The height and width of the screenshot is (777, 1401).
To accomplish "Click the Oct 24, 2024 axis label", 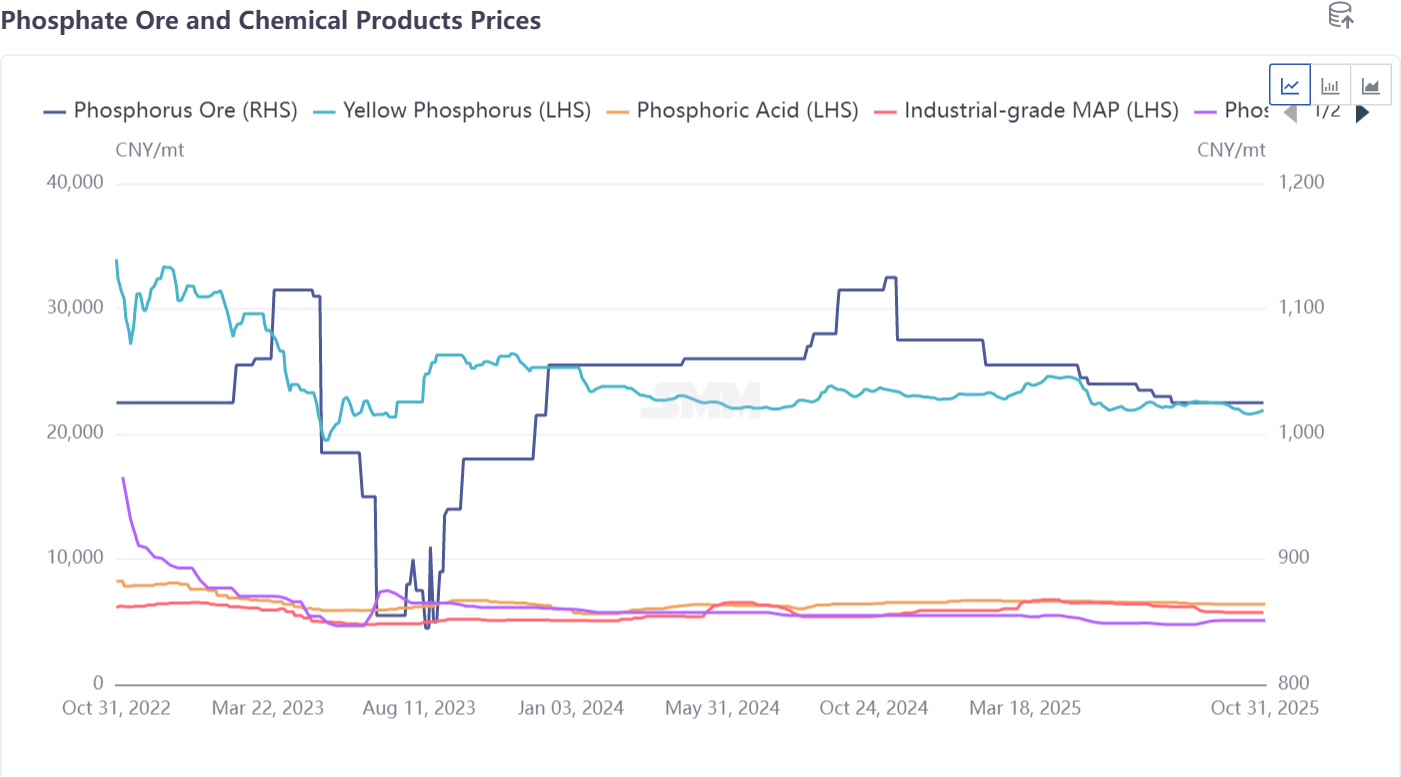I will tap(873, 708).
